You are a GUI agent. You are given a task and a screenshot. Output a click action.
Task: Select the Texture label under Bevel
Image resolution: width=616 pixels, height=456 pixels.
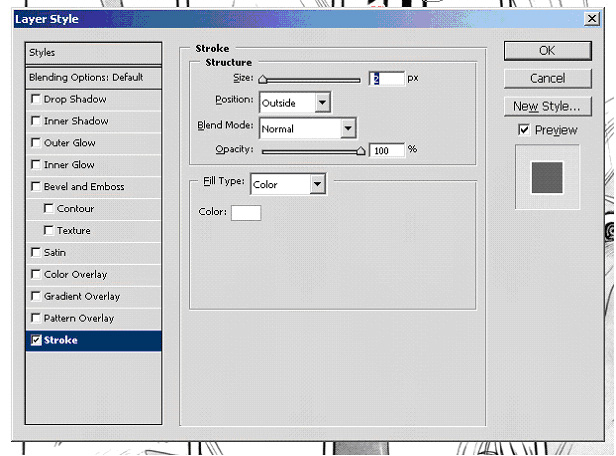[74, 231]
